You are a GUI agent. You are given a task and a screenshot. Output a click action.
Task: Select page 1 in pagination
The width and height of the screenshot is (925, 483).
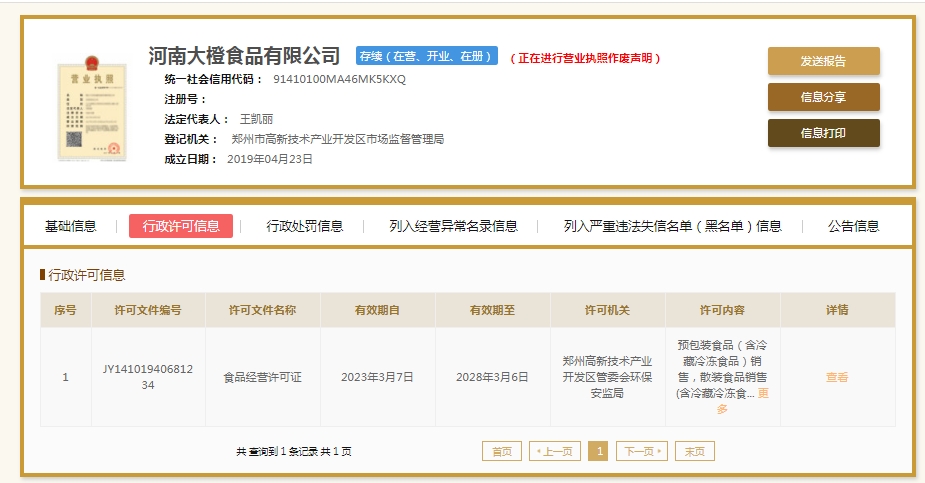[x=599, y=451]
